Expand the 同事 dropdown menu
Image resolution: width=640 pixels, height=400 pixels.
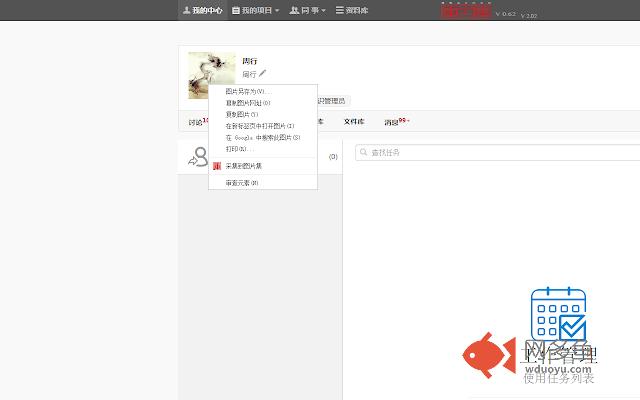(307, 10)
